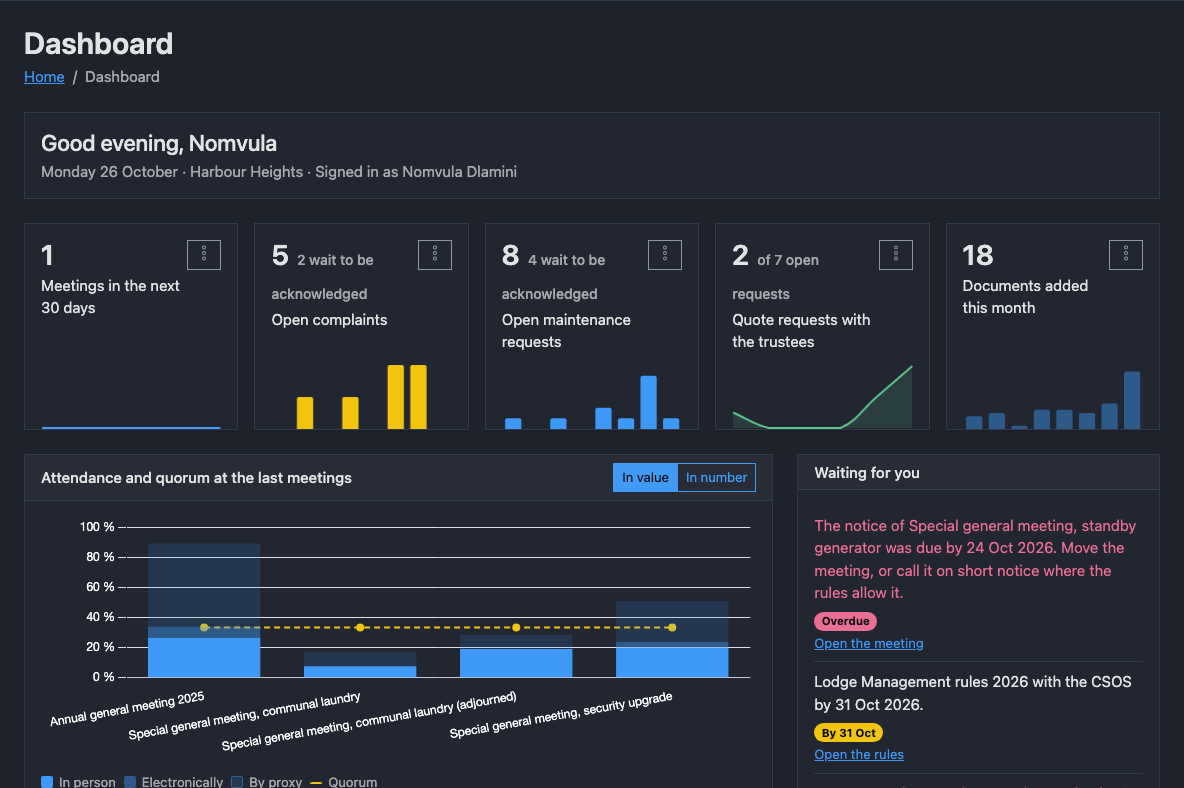Image resolution: width=1184 pixels, height=788 pixels.
Task: Click the Waiting for you heading
Action: click(x=867, y=473)
